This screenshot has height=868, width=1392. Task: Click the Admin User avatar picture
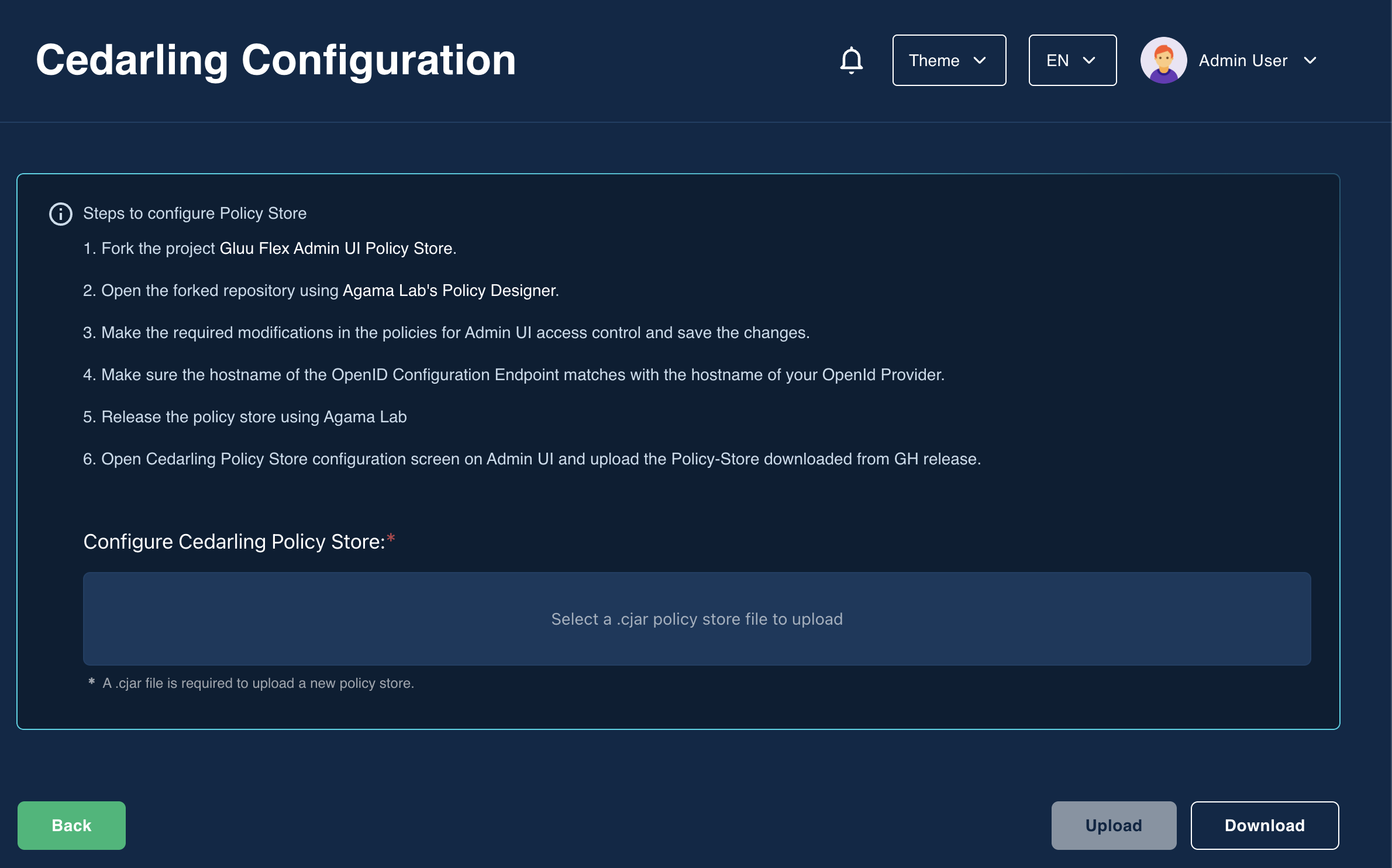point(1163,60)
